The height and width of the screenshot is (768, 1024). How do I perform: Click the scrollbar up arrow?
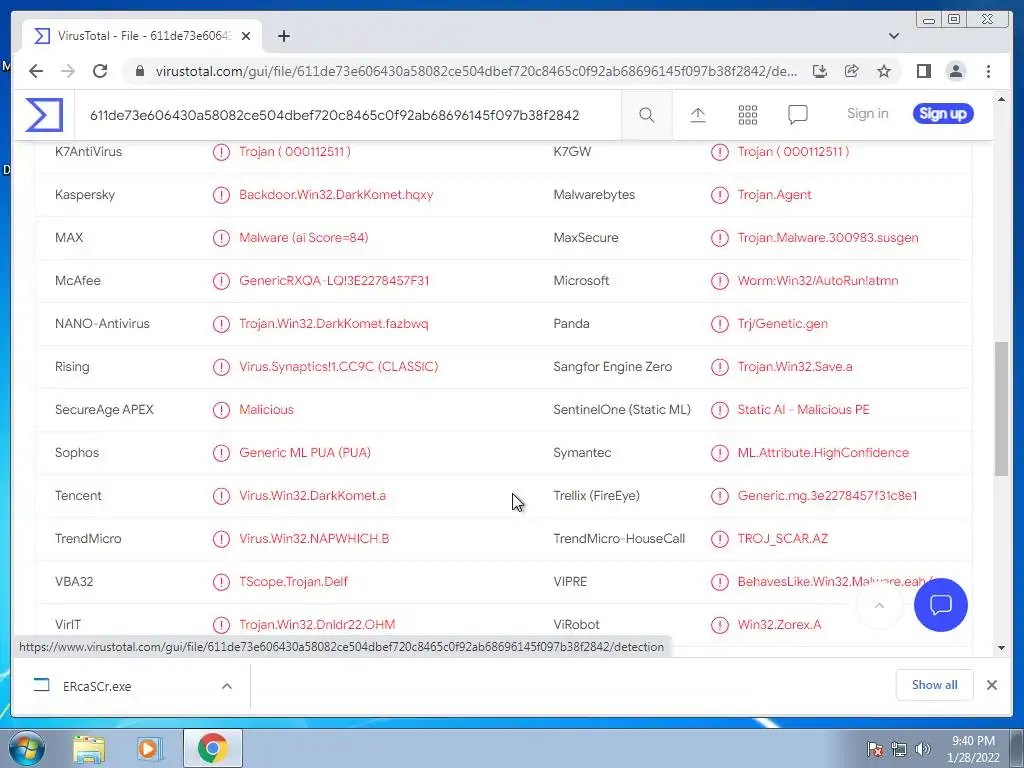click(x=1001, y=99)
